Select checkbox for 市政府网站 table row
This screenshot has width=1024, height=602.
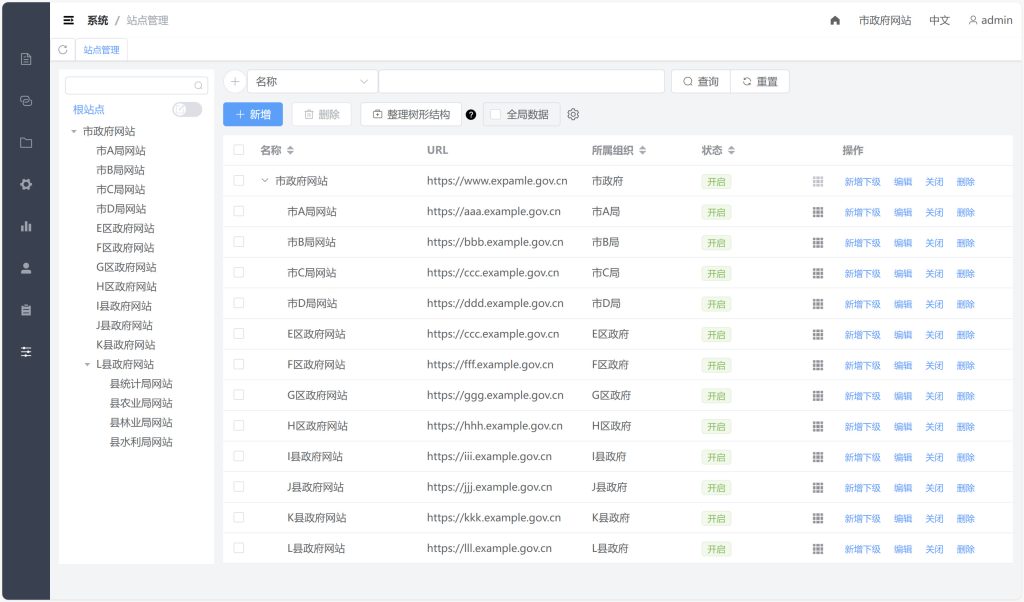coord(239,180)
